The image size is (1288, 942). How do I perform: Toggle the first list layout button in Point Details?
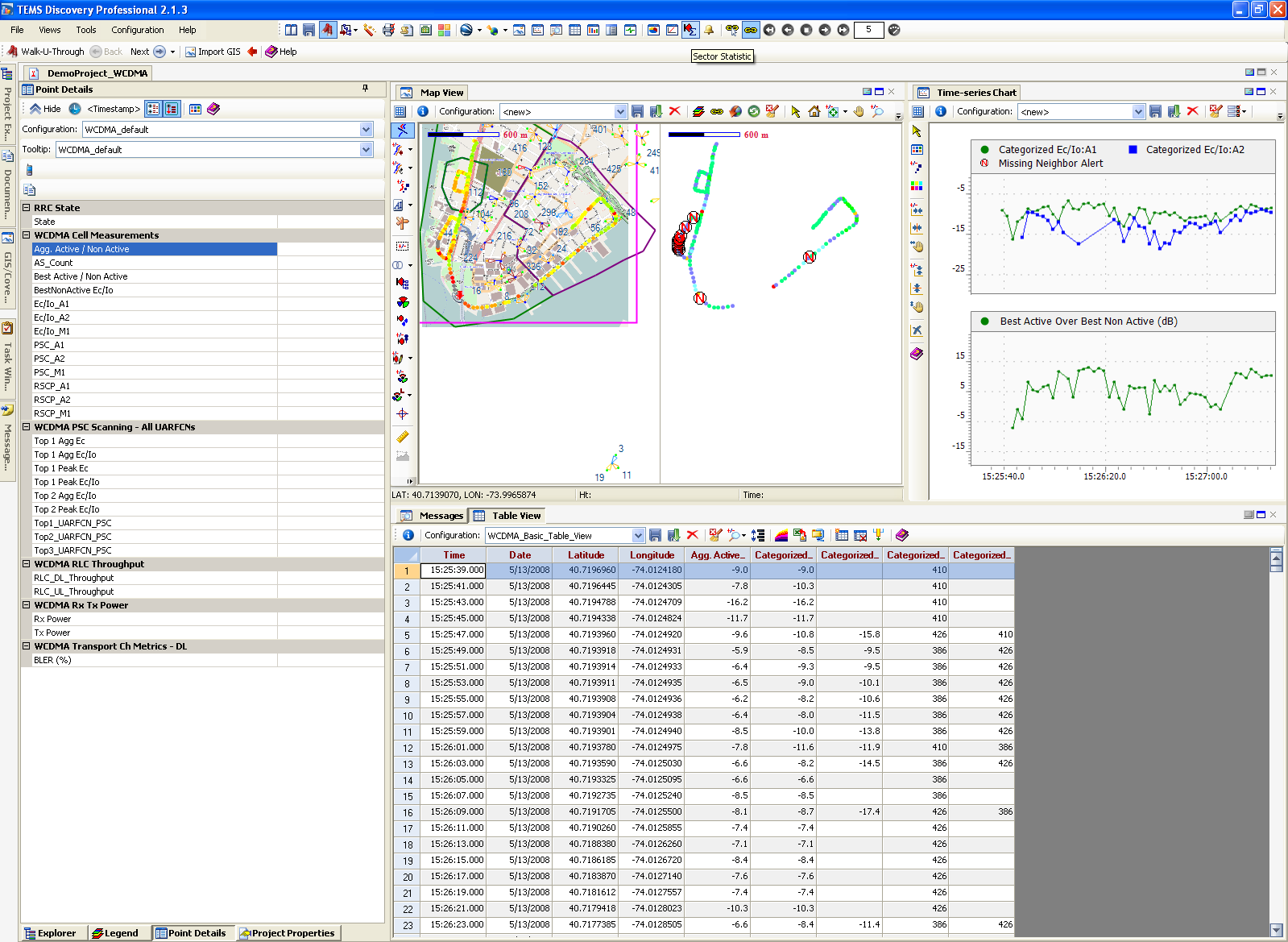(153, 109)
